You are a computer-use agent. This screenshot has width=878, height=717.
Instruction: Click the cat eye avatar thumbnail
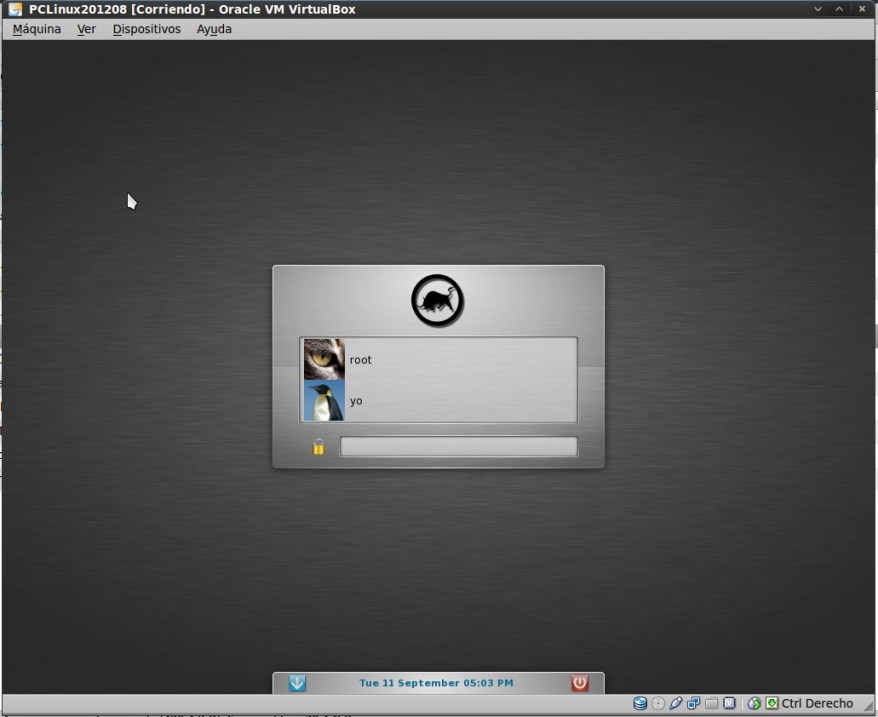tap(324, 359)
